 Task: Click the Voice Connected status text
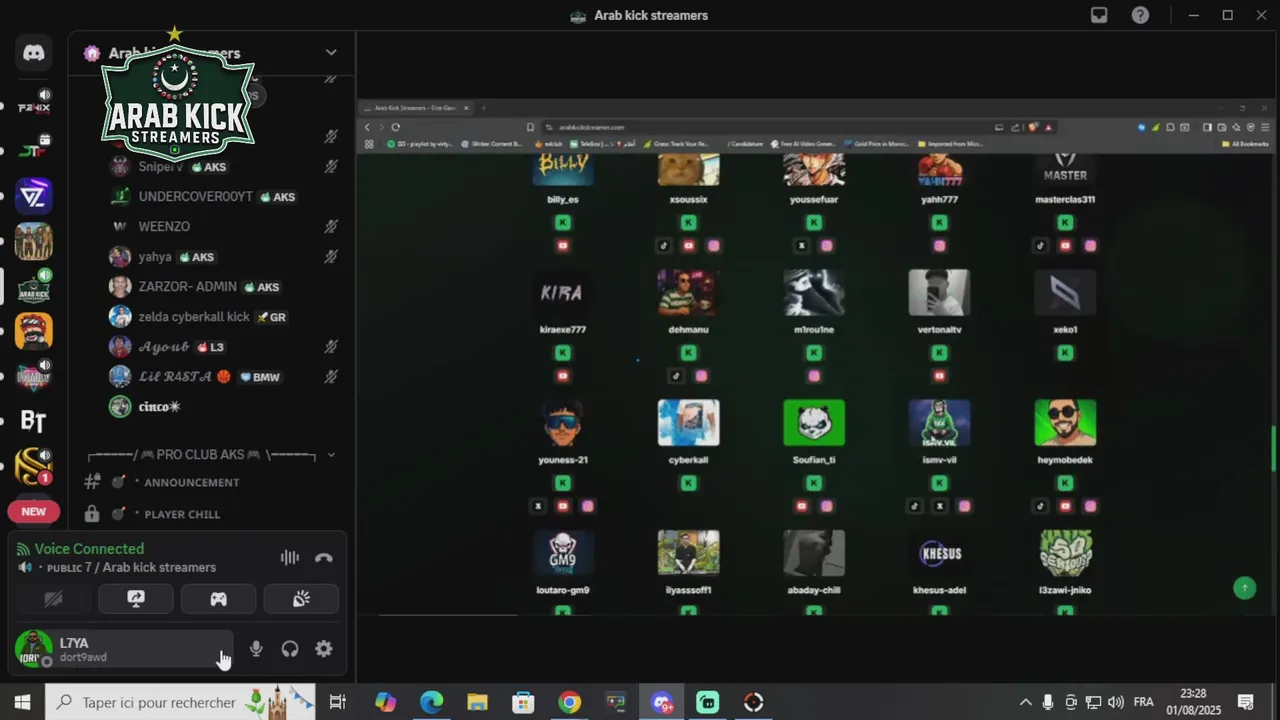coord(89,549)
